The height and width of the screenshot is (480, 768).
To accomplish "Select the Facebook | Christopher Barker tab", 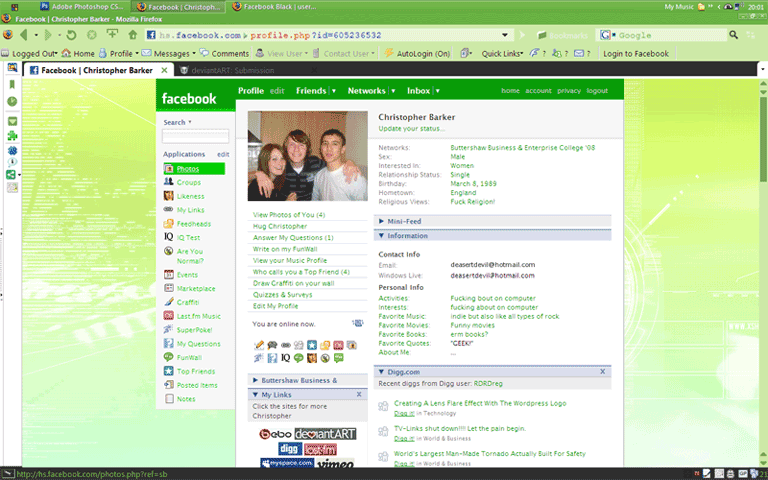I will pyautogui.click(x=97, y=70).
